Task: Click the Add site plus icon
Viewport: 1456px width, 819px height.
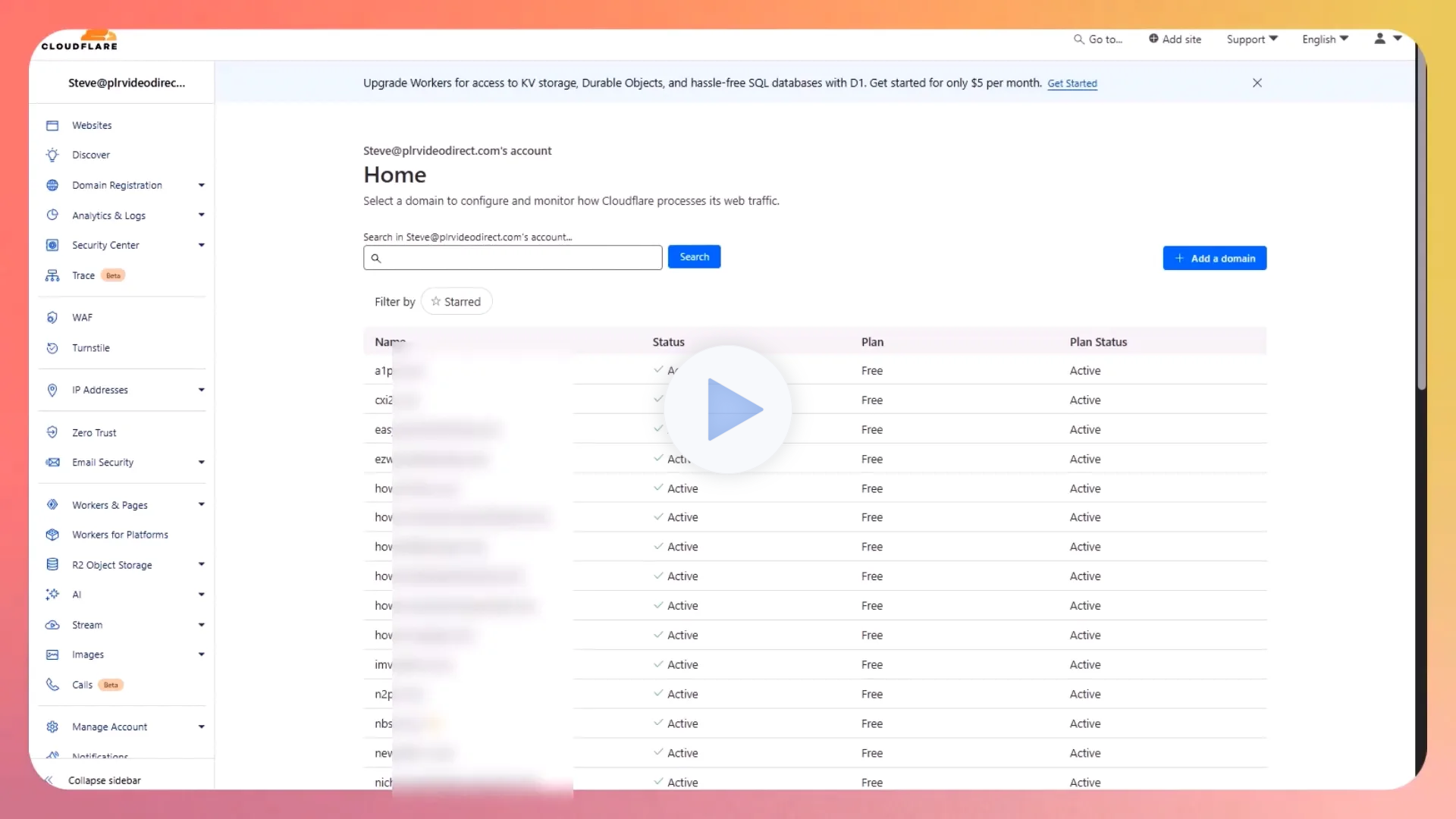Action: coord(1153,39)
